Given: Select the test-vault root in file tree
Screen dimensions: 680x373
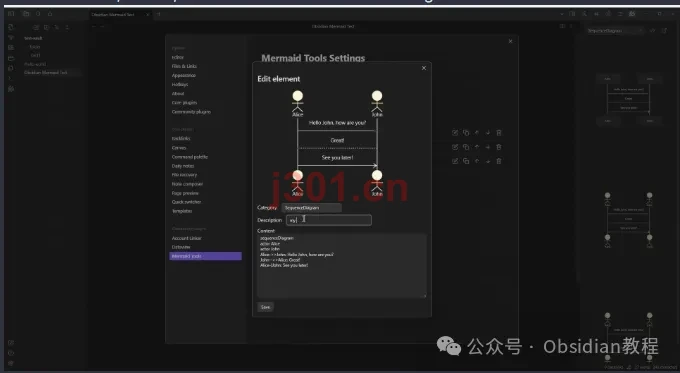Looking at the screenshot, I should coord(33,38).
